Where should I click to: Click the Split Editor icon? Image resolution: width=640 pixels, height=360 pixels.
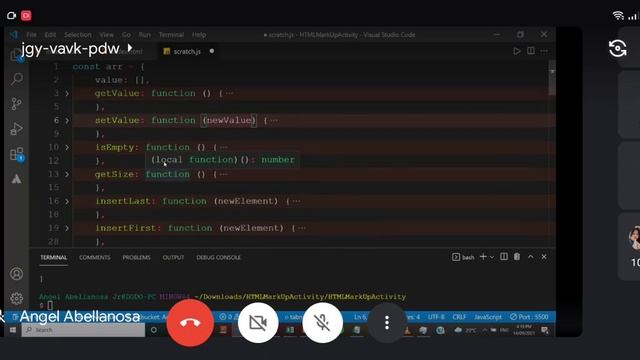pos(531,51)
